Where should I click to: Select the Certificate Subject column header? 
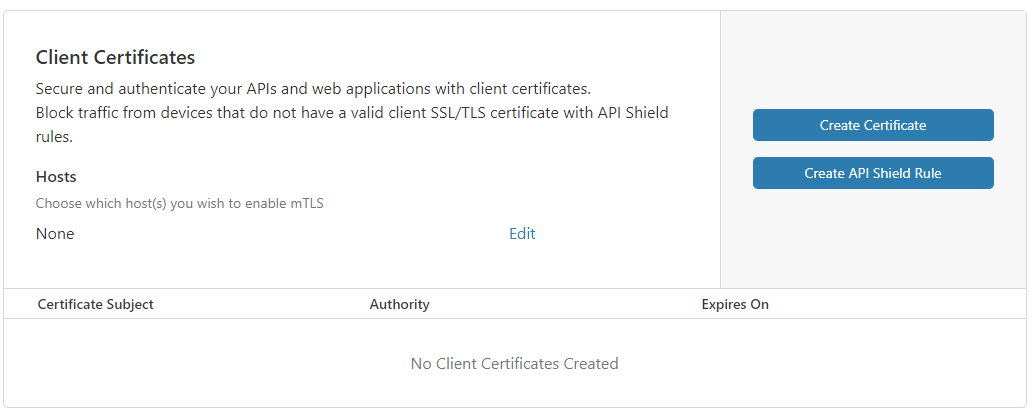(x=96, y=304)
